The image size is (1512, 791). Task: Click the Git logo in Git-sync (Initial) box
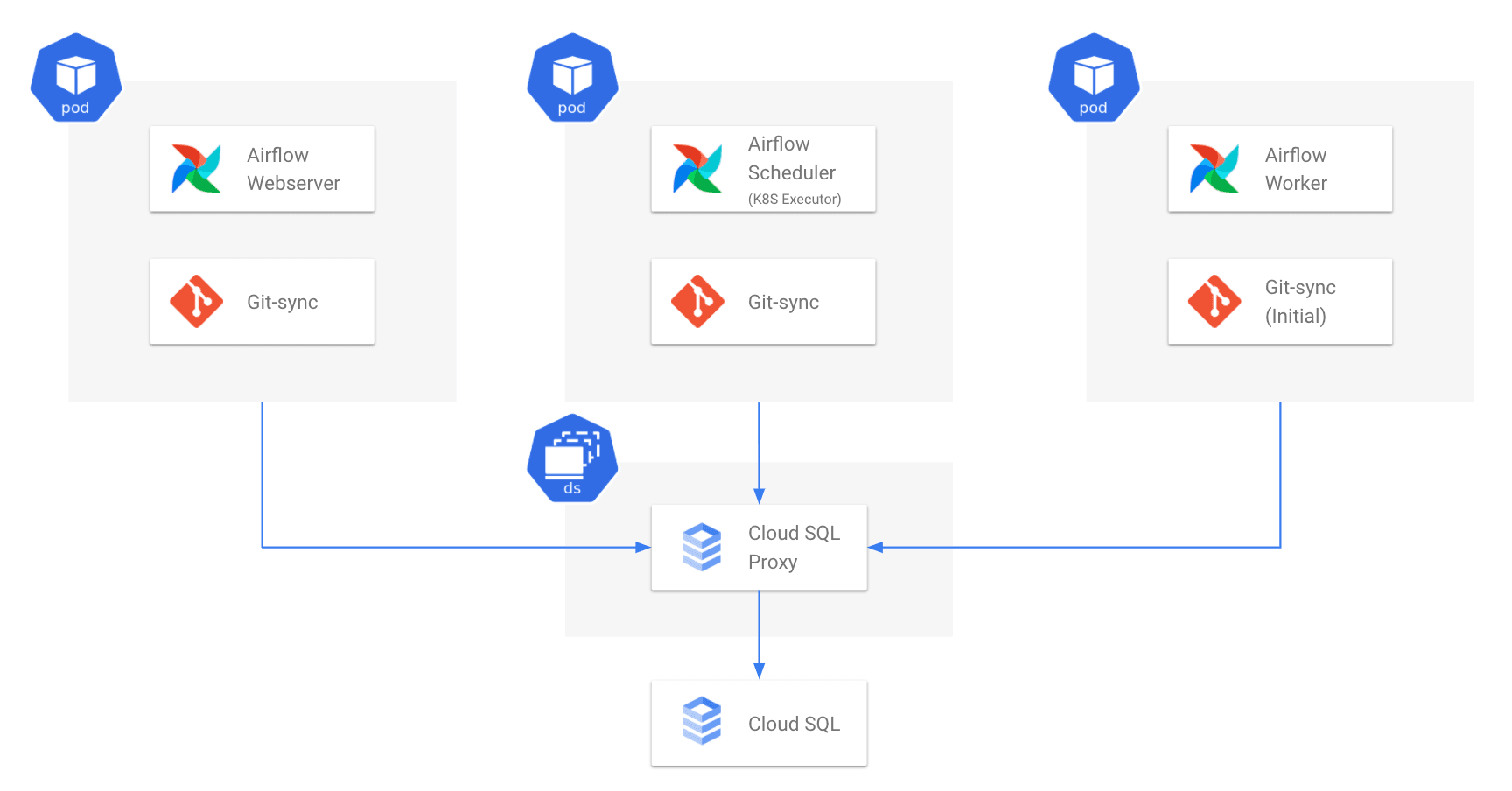click(x=1214, y=302)
